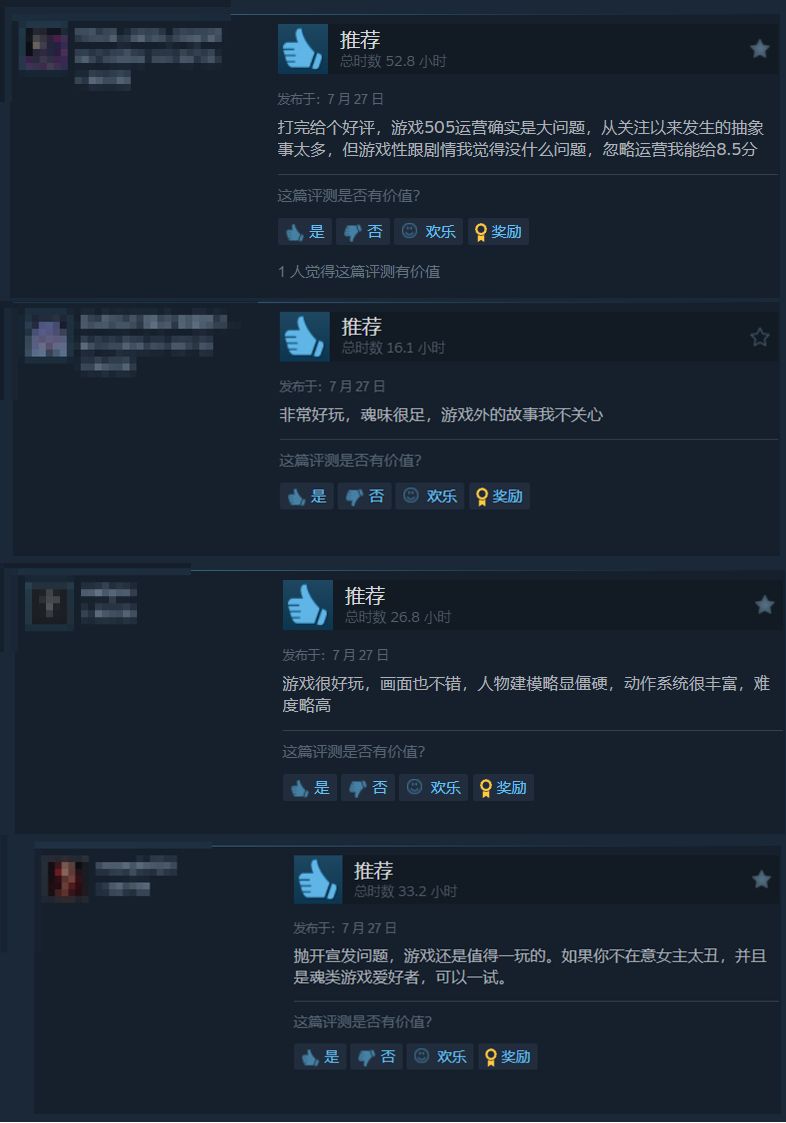Viewport: 786px width, 1123px height.
Task: Vote 是 on the 人物建模 review
Action: click(310, 788)
